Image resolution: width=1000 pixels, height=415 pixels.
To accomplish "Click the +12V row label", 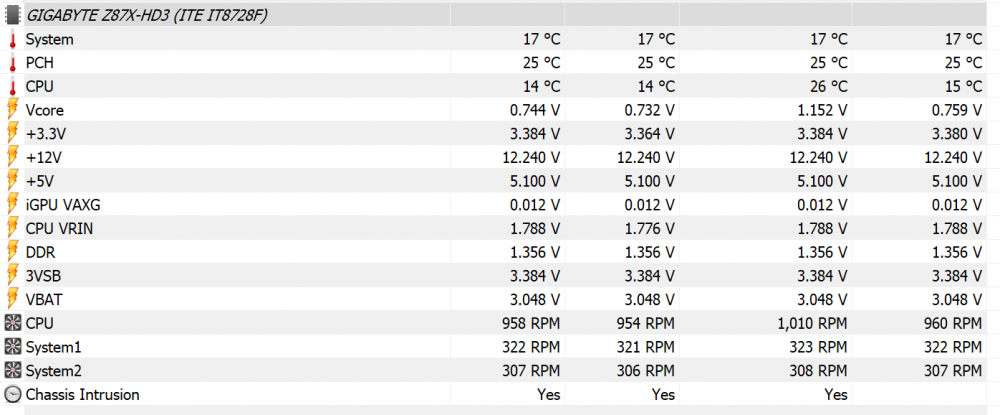I will tap(43, 157).
